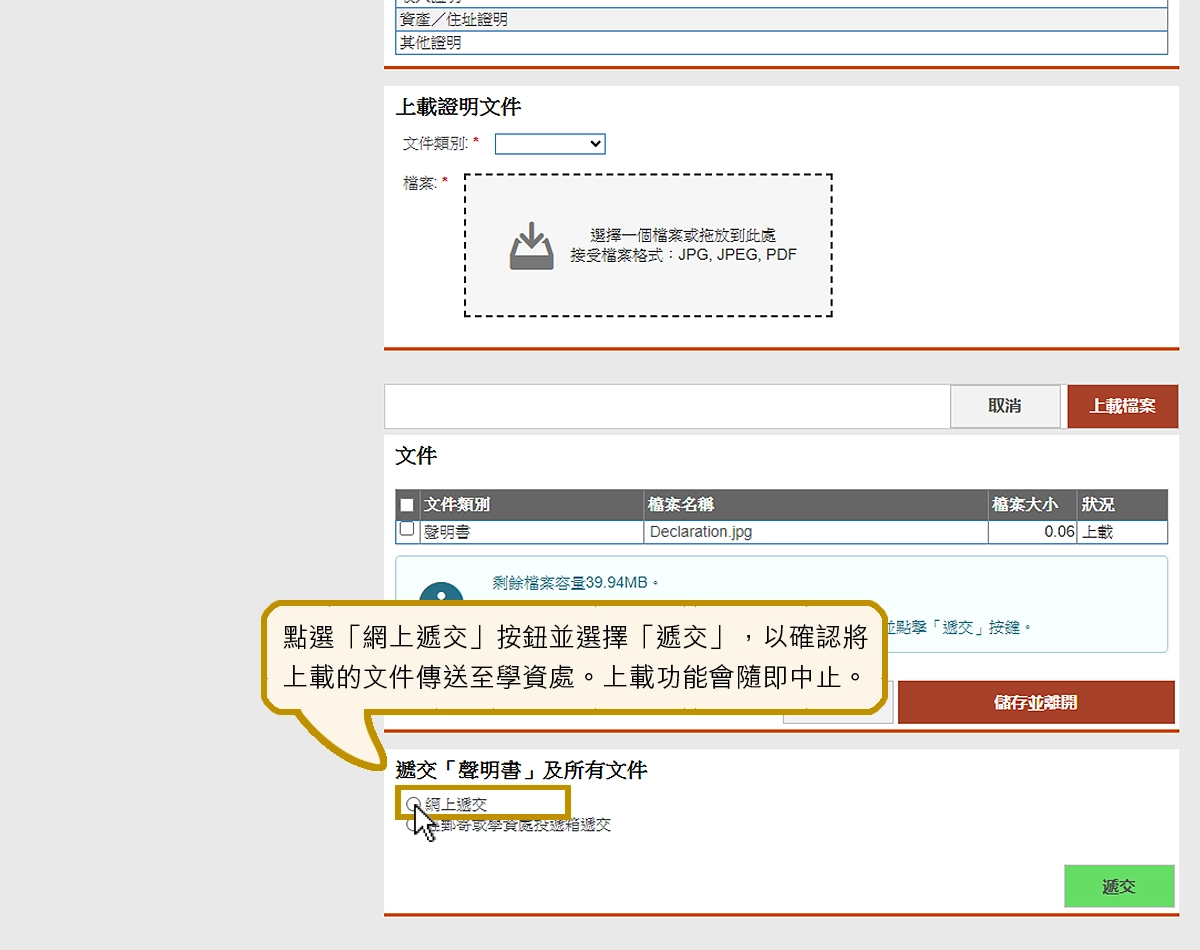Click the dashed file drop area text
1200x950 pixels.
(683, 245)
